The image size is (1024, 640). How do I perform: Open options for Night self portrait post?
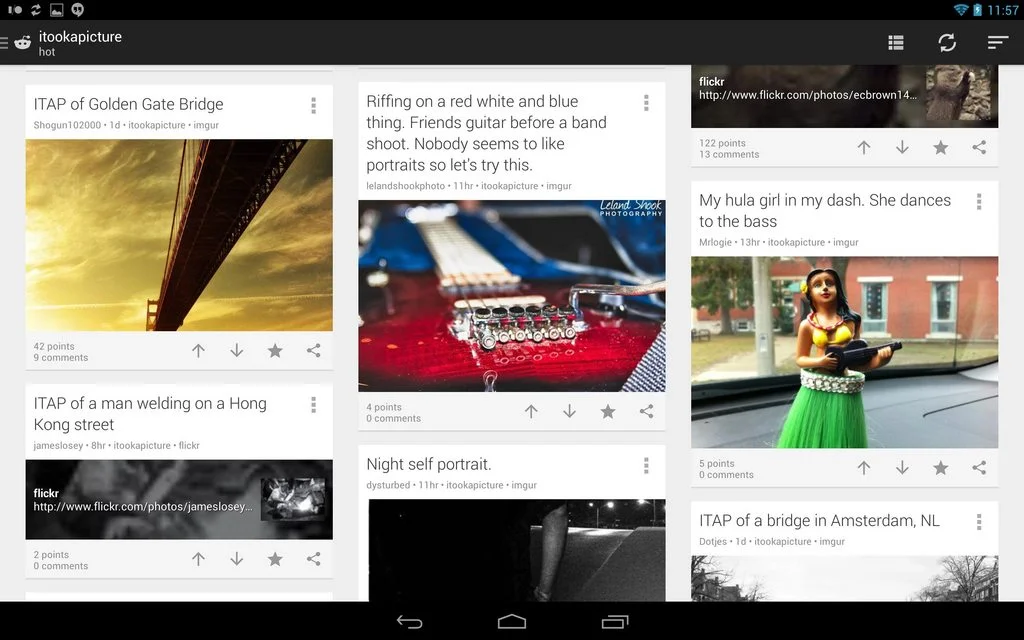click(x=647, y=465)
